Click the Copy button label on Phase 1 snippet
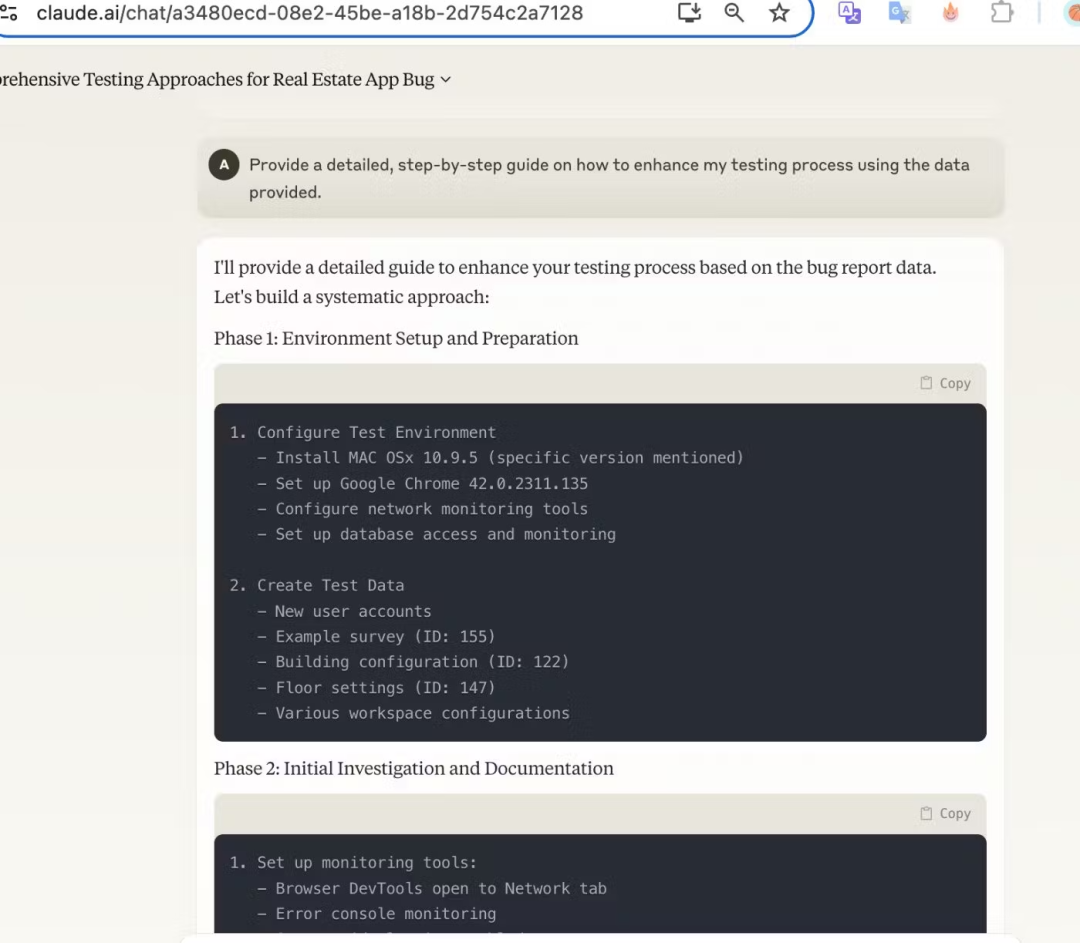Image resolution: width=1080 pixels, height=943 pixels. click(x=955, y=383)
